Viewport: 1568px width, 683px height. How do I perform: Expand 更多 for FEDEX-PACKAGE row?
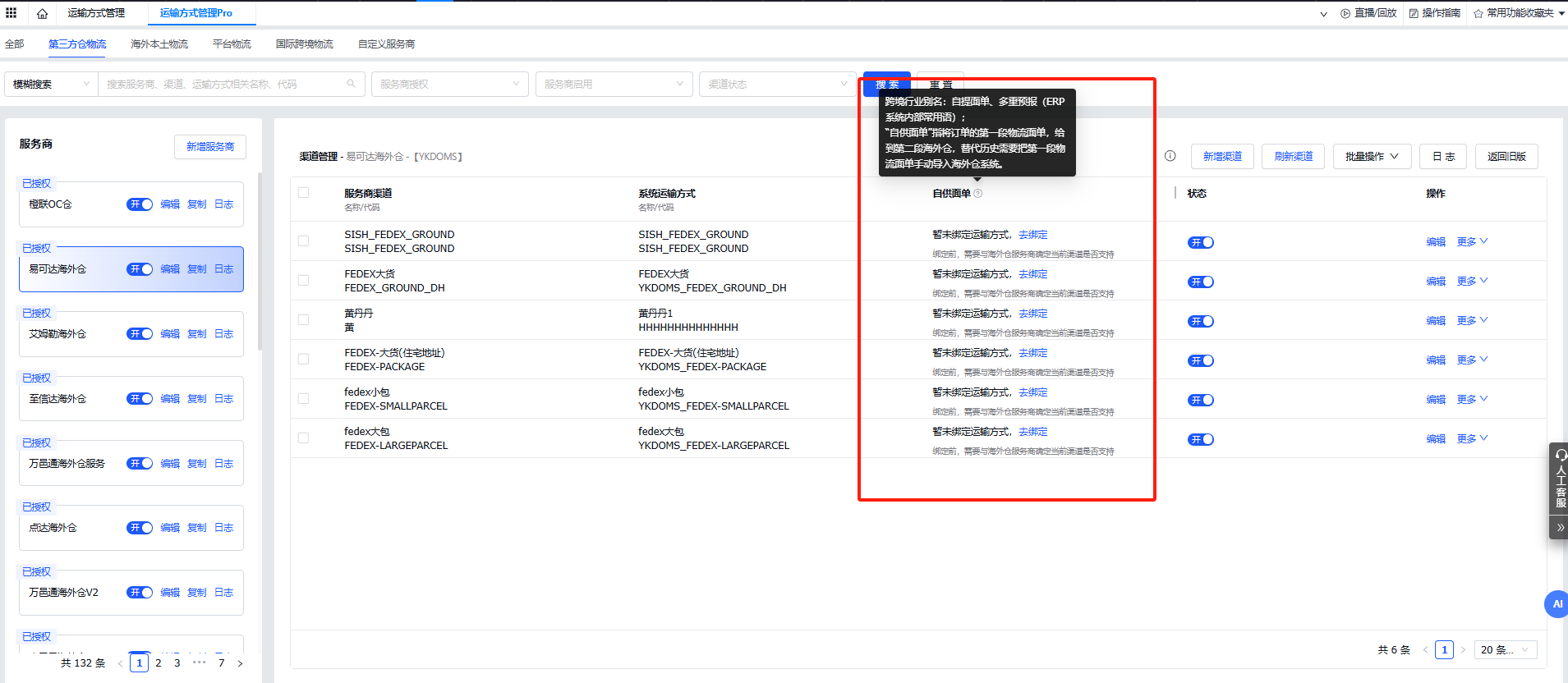1472,360
